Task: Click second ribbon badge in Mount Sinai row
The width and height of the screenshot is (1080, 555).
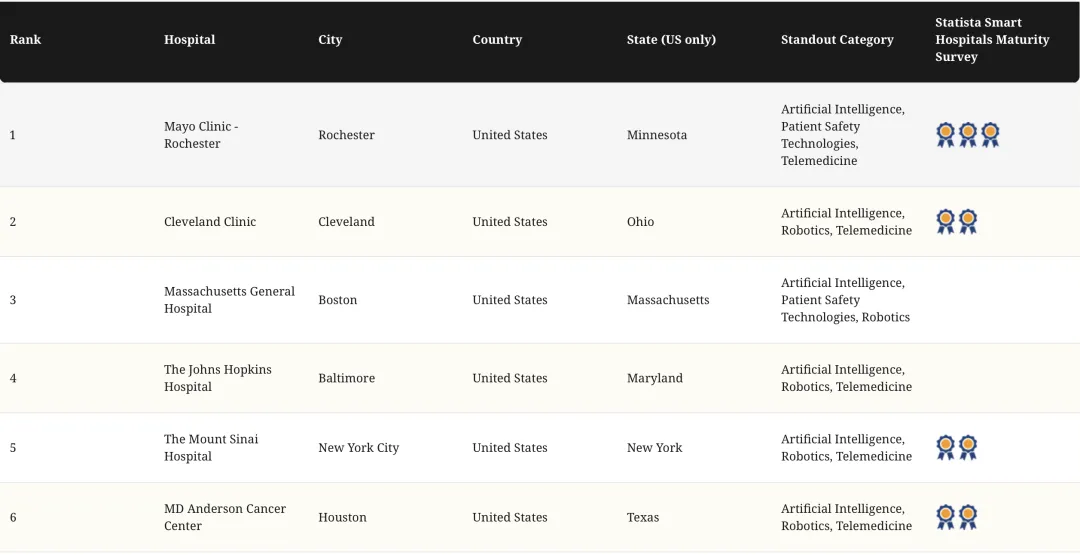Action: (968, 448)
